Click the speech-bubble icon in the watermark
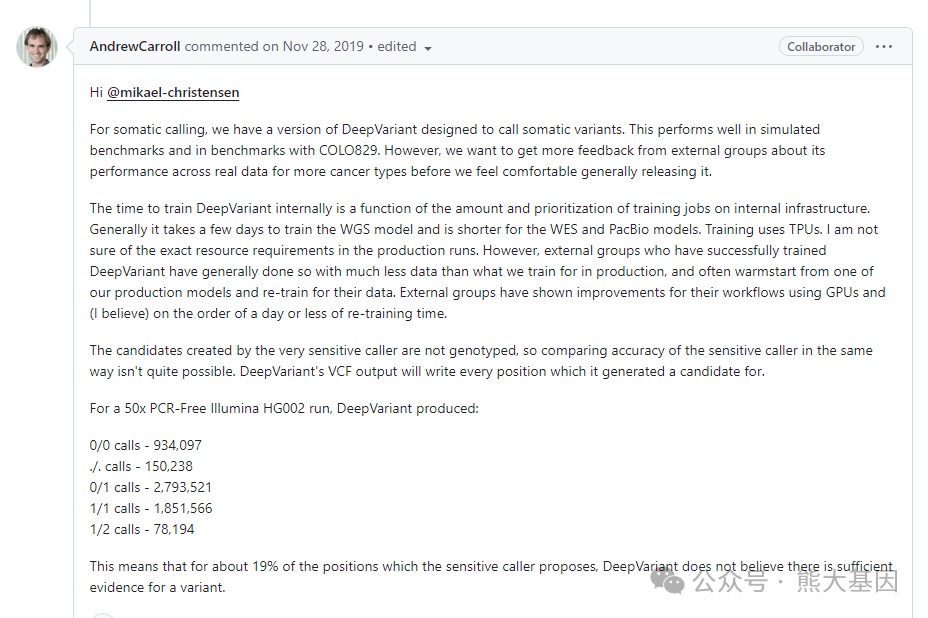928x618 pixels. point(666,581)
